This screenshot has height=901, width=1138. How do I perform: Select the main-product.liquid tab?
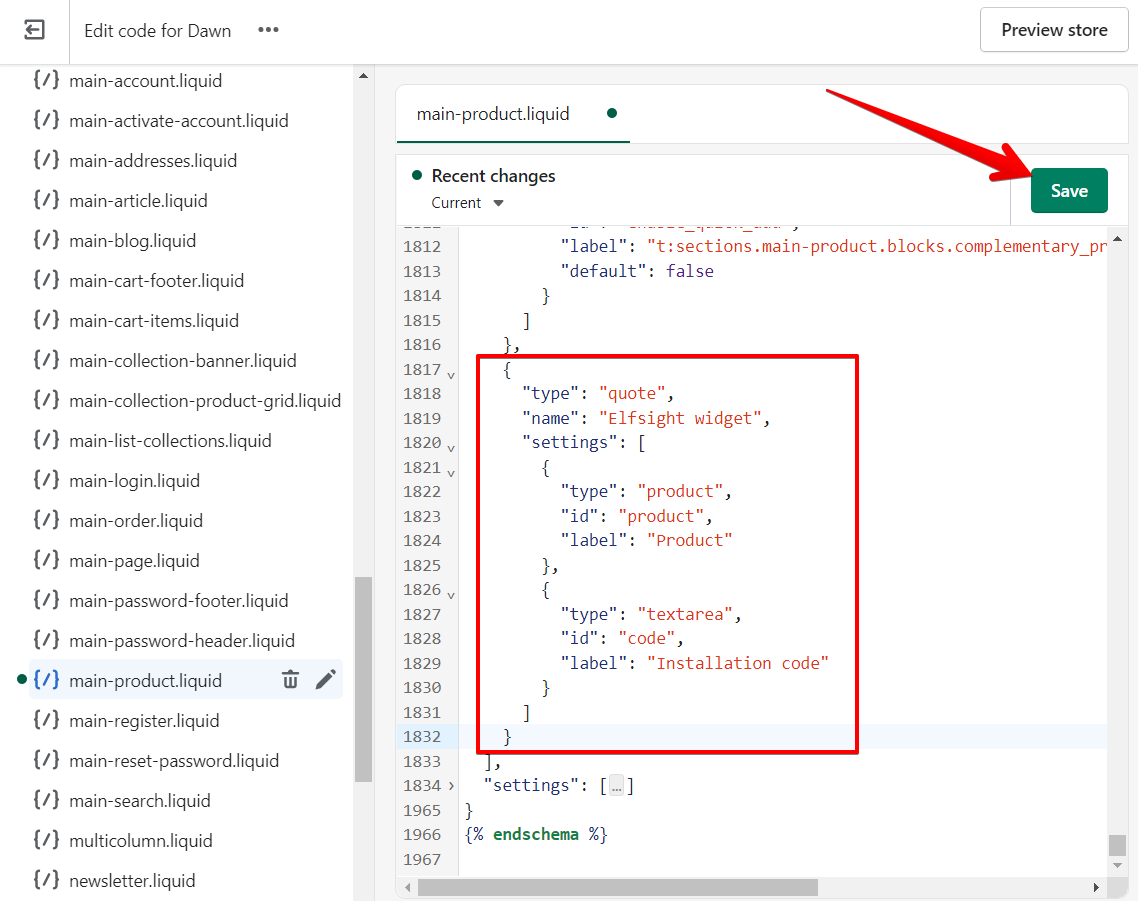[491, 114]
